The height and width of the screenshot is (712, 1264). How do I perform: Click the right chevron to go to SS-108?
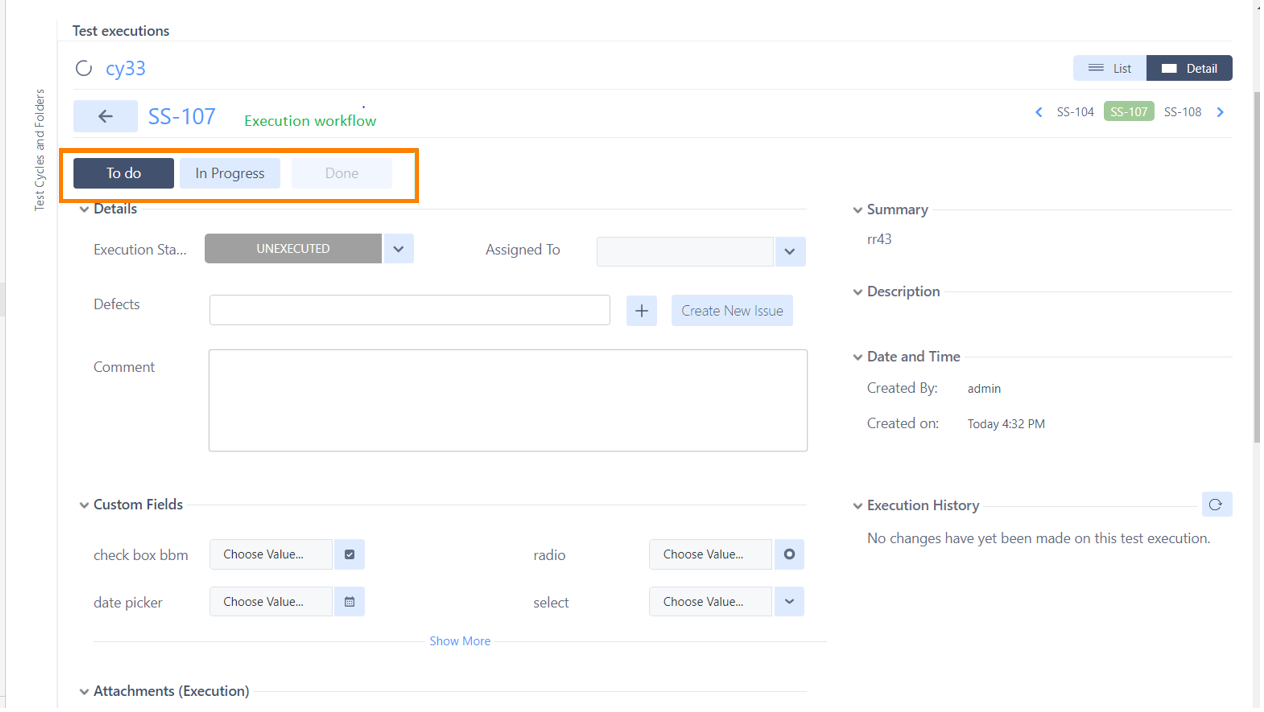(x=1220, y=112)
